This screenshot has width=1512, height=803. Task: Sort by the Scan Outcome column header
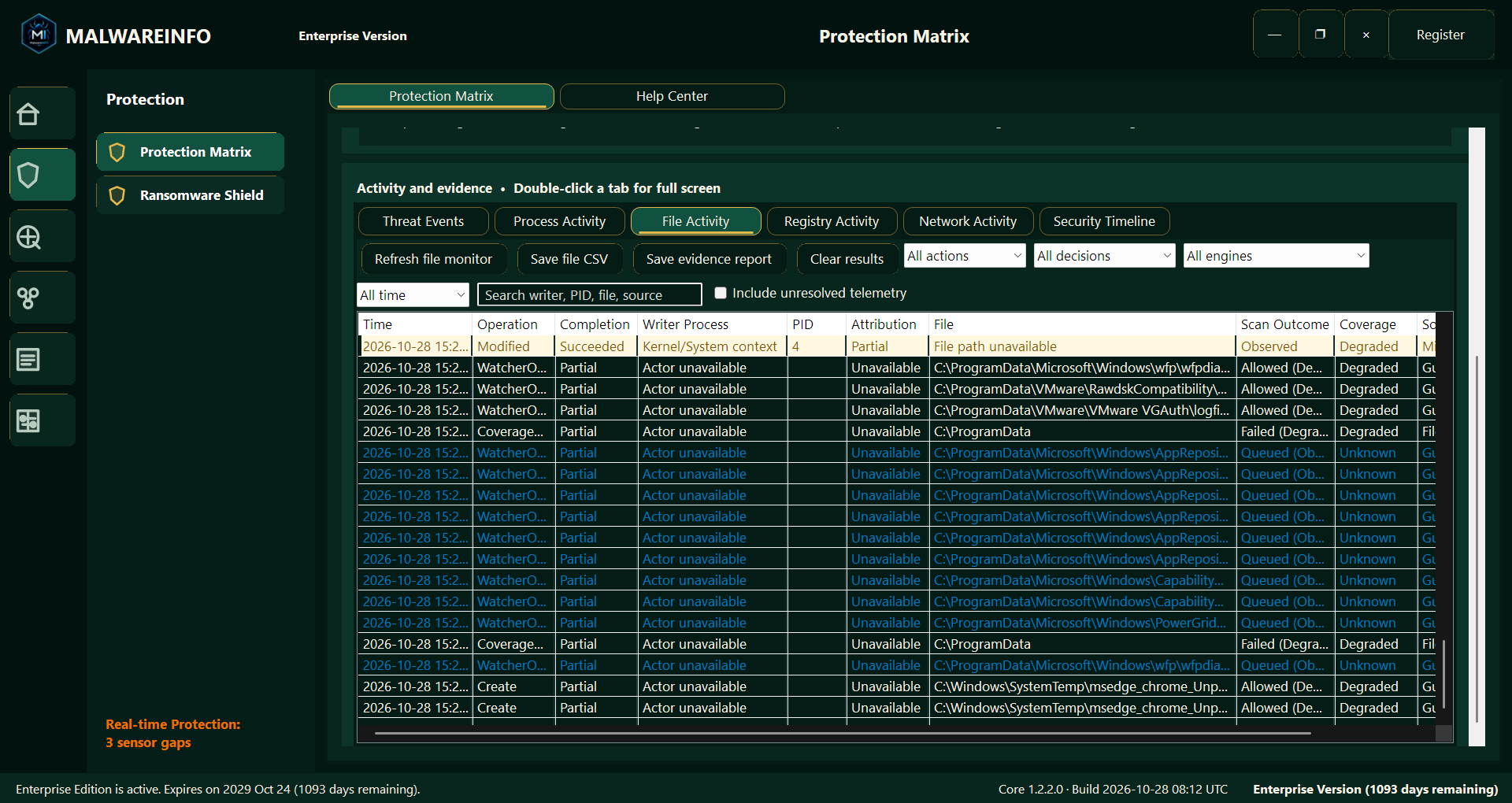pyautogui.click(x=1284, y=324)
